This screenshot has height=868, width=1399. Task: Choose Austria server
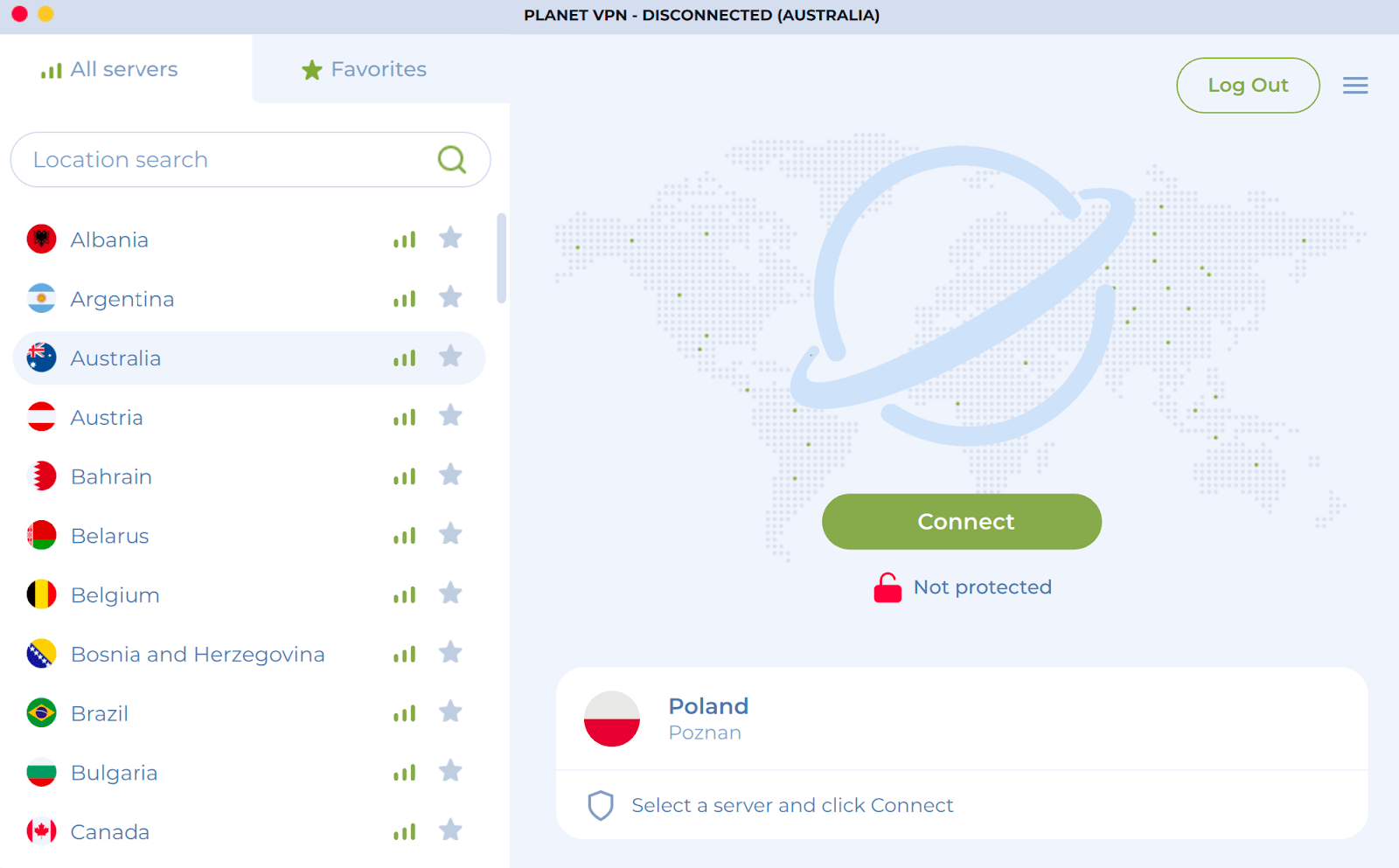pyautogui.click(x=249, y=417)
